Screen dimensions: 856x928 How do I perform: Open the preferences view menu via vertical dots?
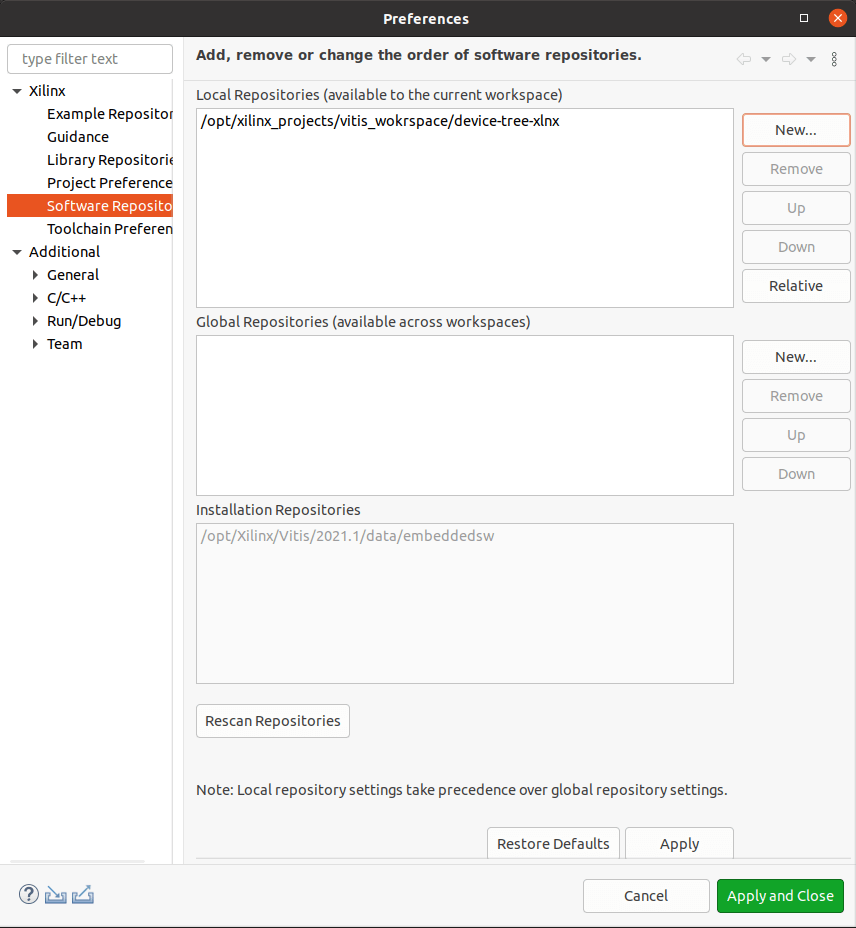pos(834,59)
